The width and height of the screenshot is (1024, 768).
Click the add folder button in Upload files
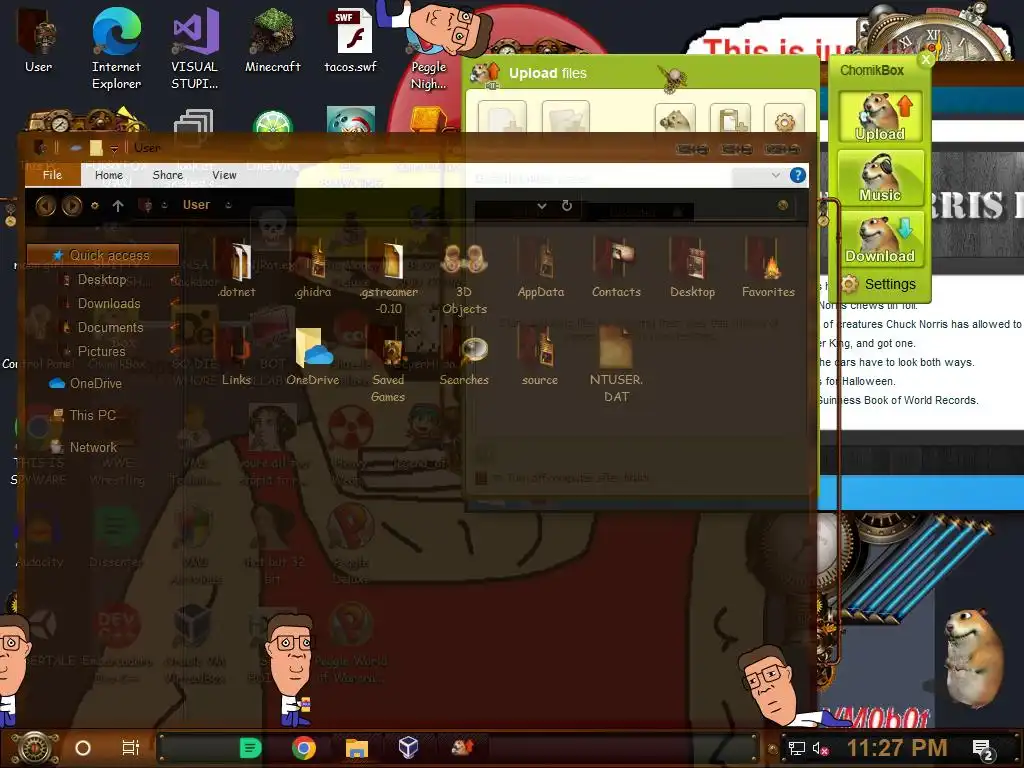[566, 118]
